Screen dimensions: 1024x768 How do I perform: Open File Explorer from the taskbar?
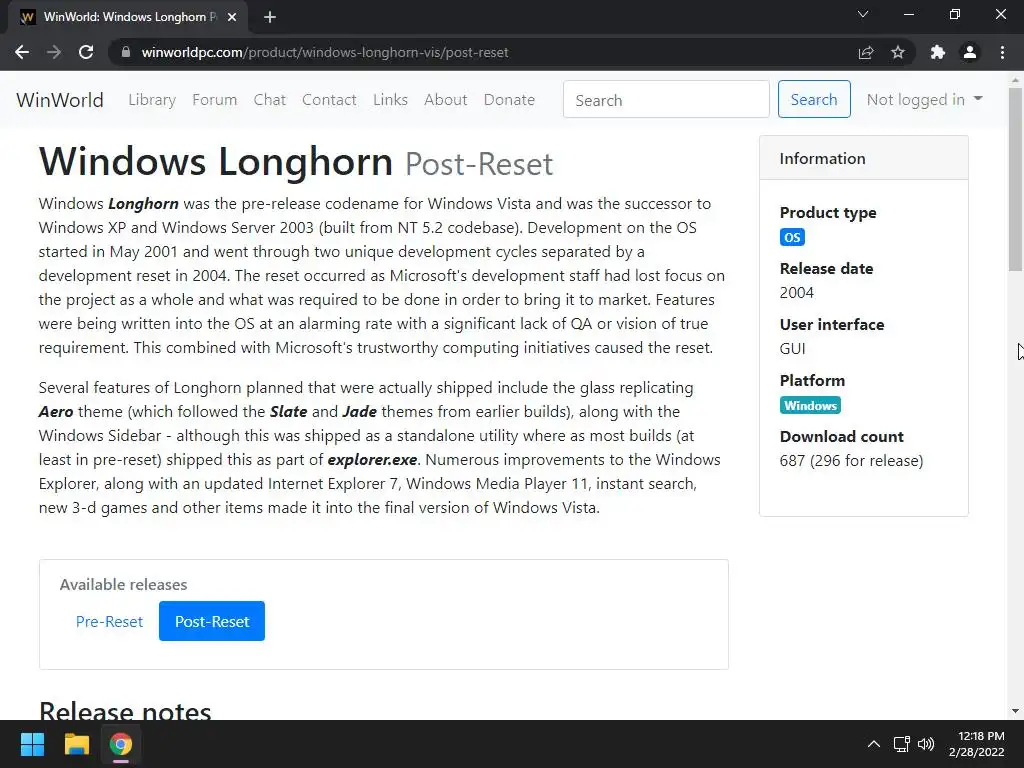tap(76, 744)
